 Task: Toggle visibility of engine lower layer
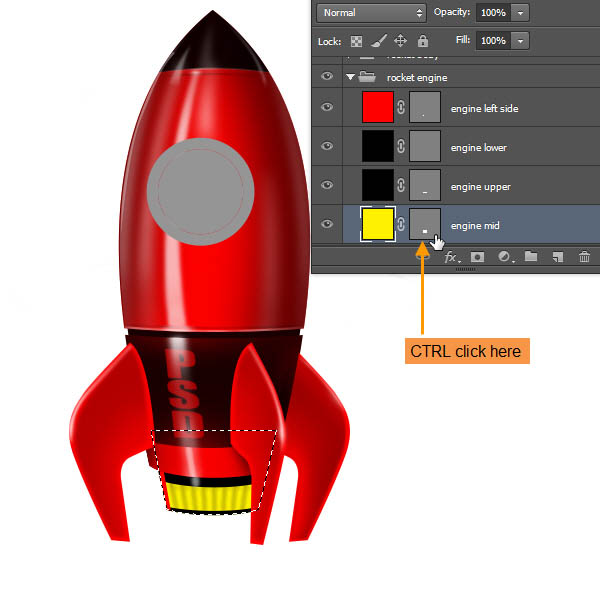coord(326,147)
